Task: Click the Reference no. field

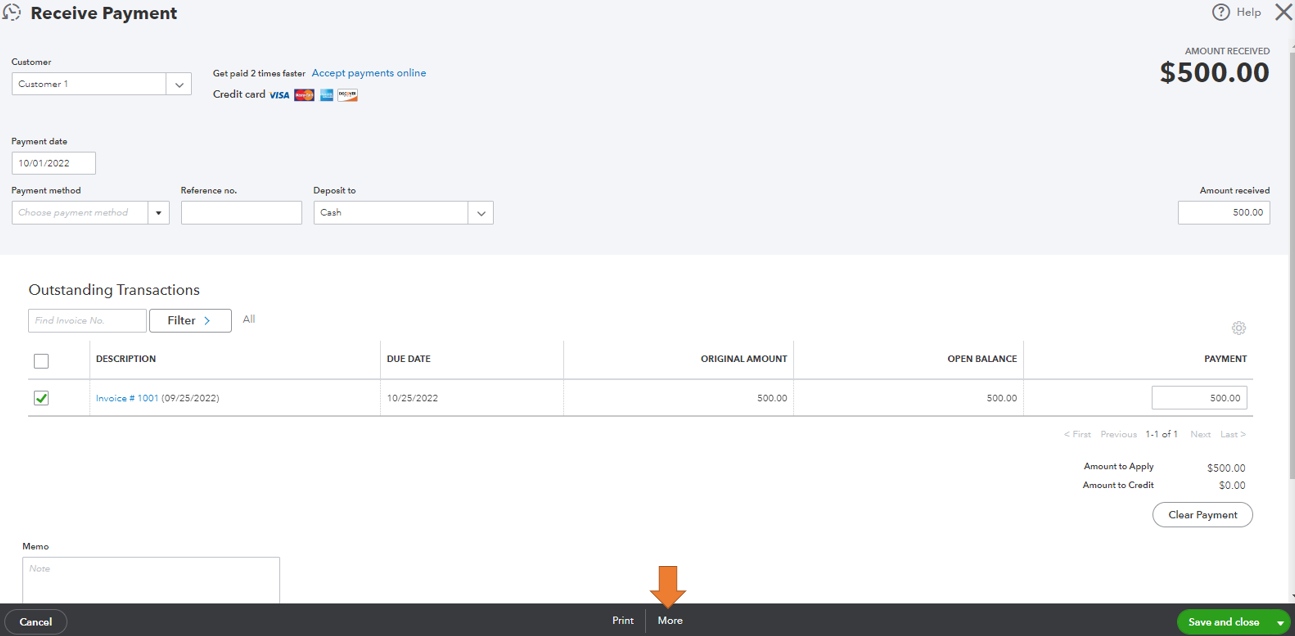Action: tap(241, 212)
